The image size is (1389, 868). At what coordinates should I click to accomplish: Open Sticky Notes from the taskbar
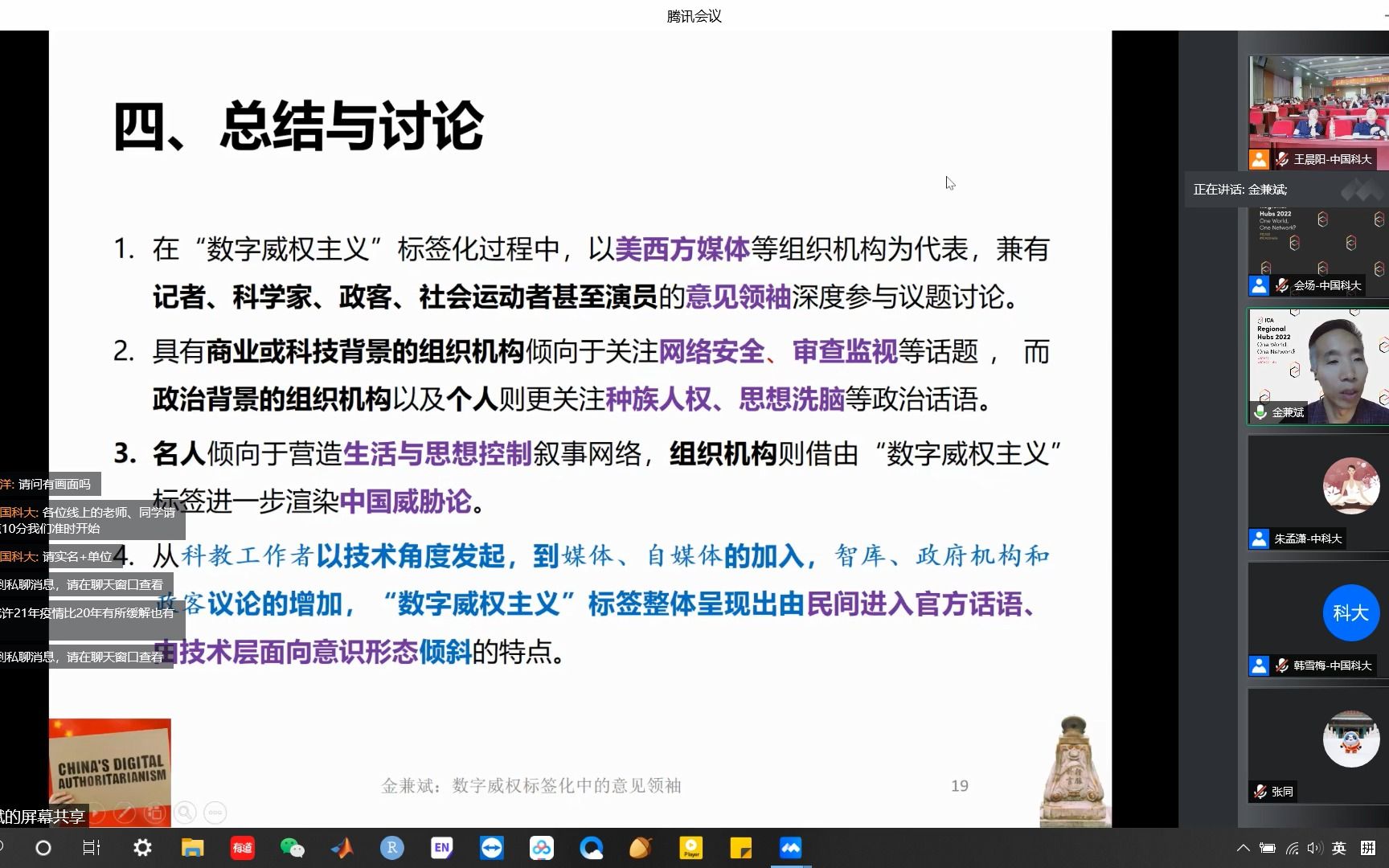(740, 848)
